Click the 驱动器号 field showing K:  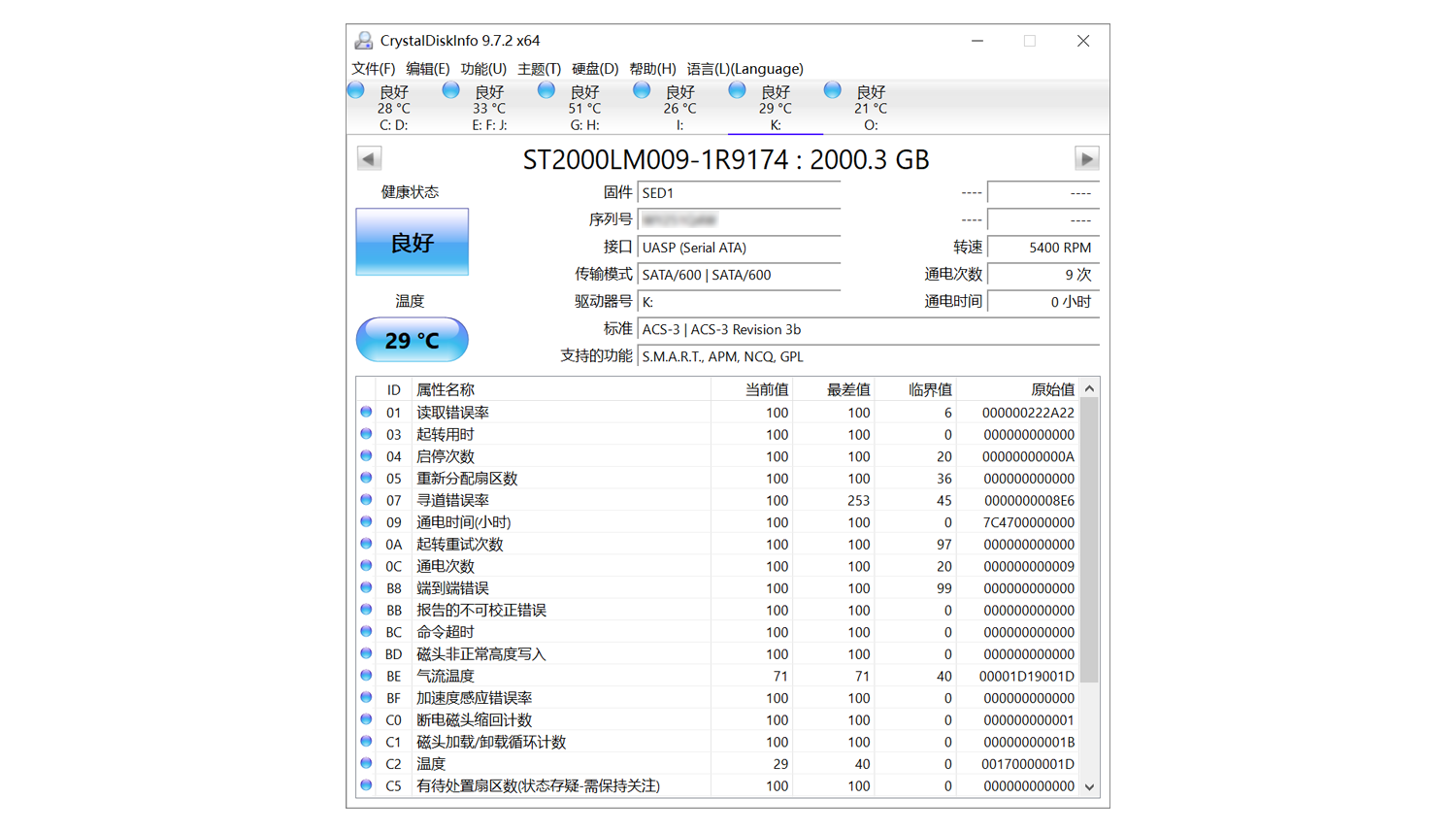[x=739, y=302]
